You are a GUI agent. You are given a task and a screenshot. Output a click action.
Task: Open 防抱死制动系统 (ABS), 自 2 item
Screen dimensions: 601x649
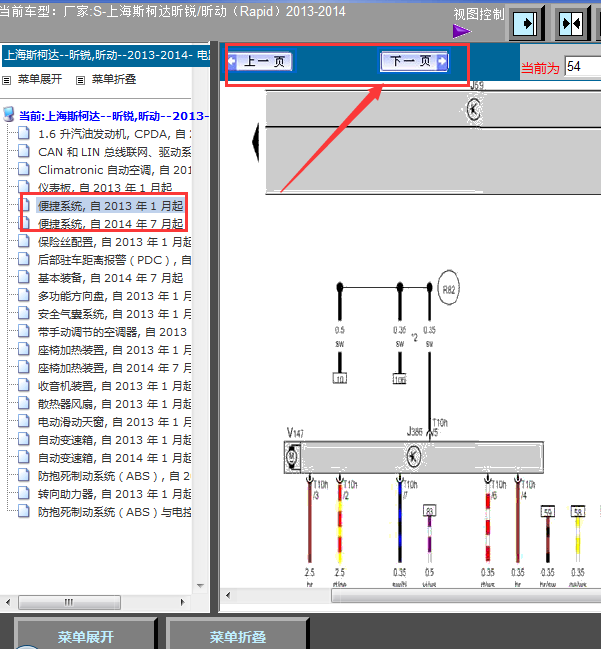[x=115, y=476]
